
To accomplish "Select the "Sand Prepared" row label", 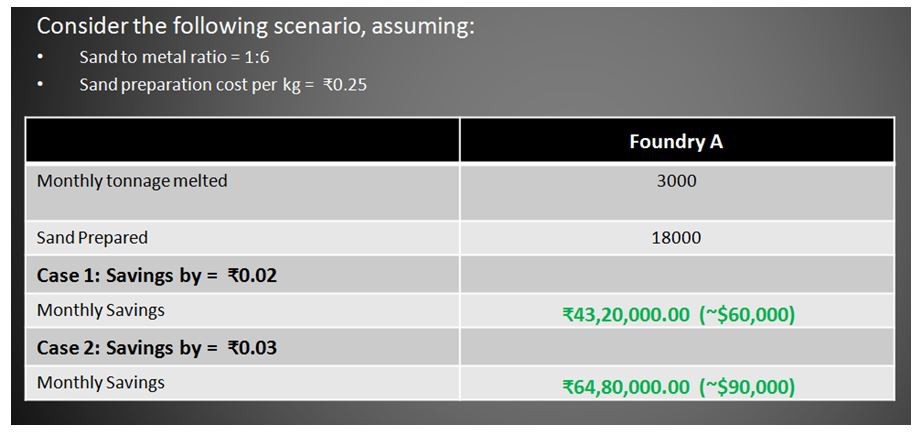I will pos(92,238).
